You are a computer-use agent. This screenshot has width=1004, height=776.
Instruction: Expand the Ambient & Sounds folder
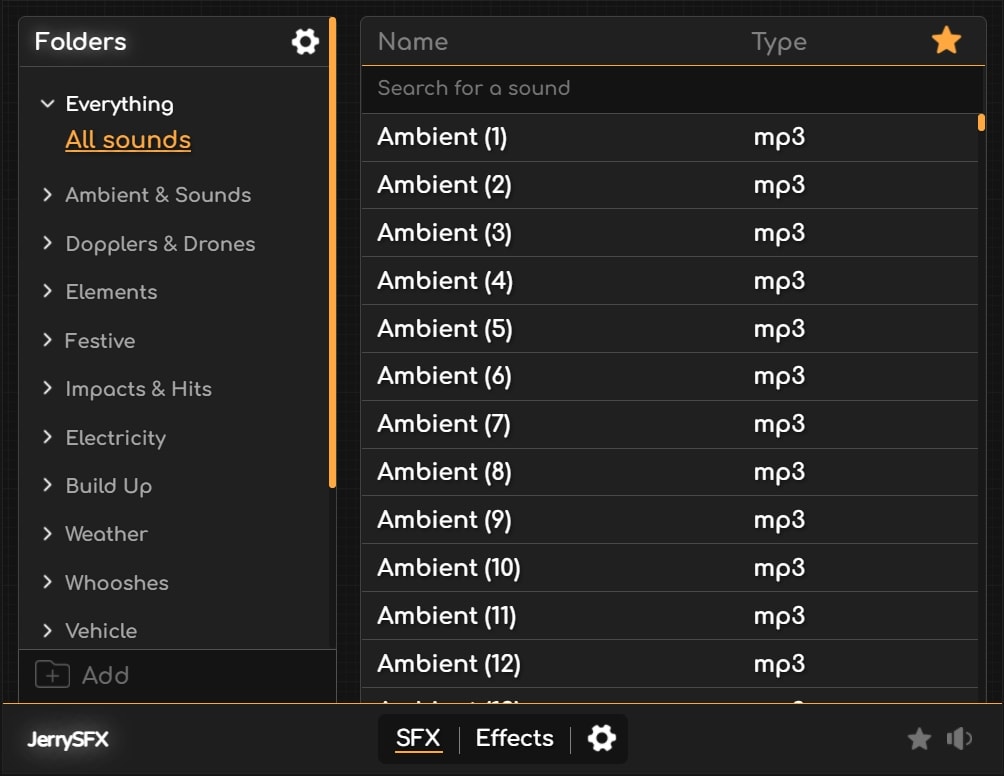pyautogui.click(x=47, y=195)
